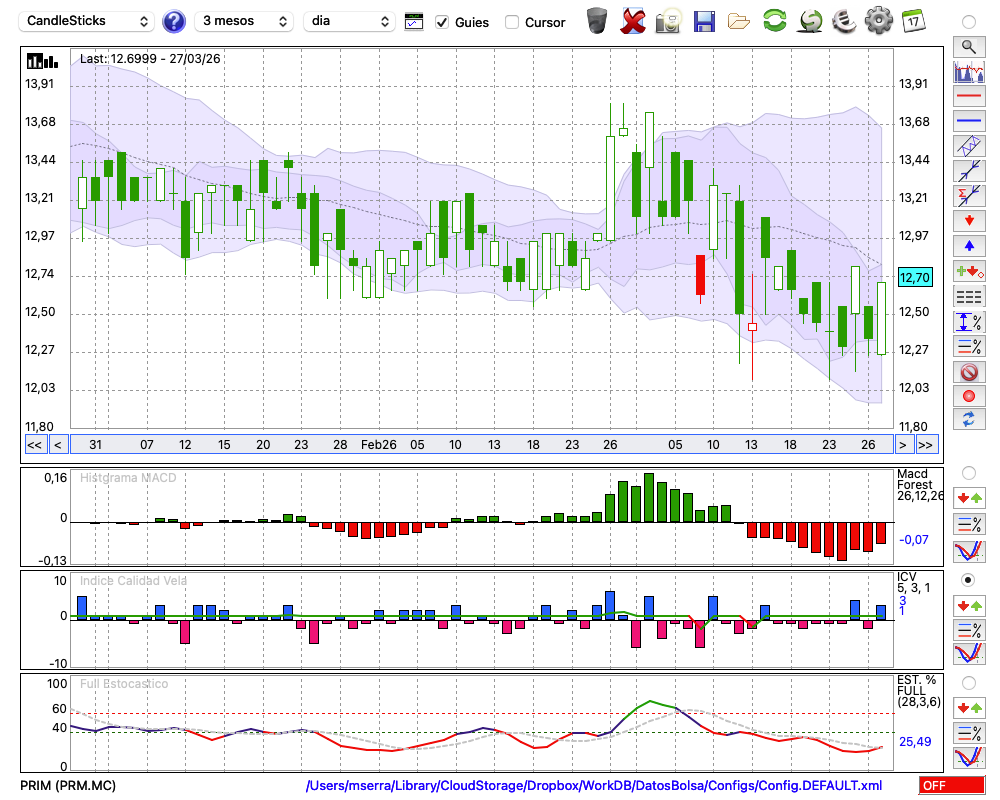Select the red horizontal line drawing tool
1000x800 pixels.
pyautogui.click(x=968, y=97)
